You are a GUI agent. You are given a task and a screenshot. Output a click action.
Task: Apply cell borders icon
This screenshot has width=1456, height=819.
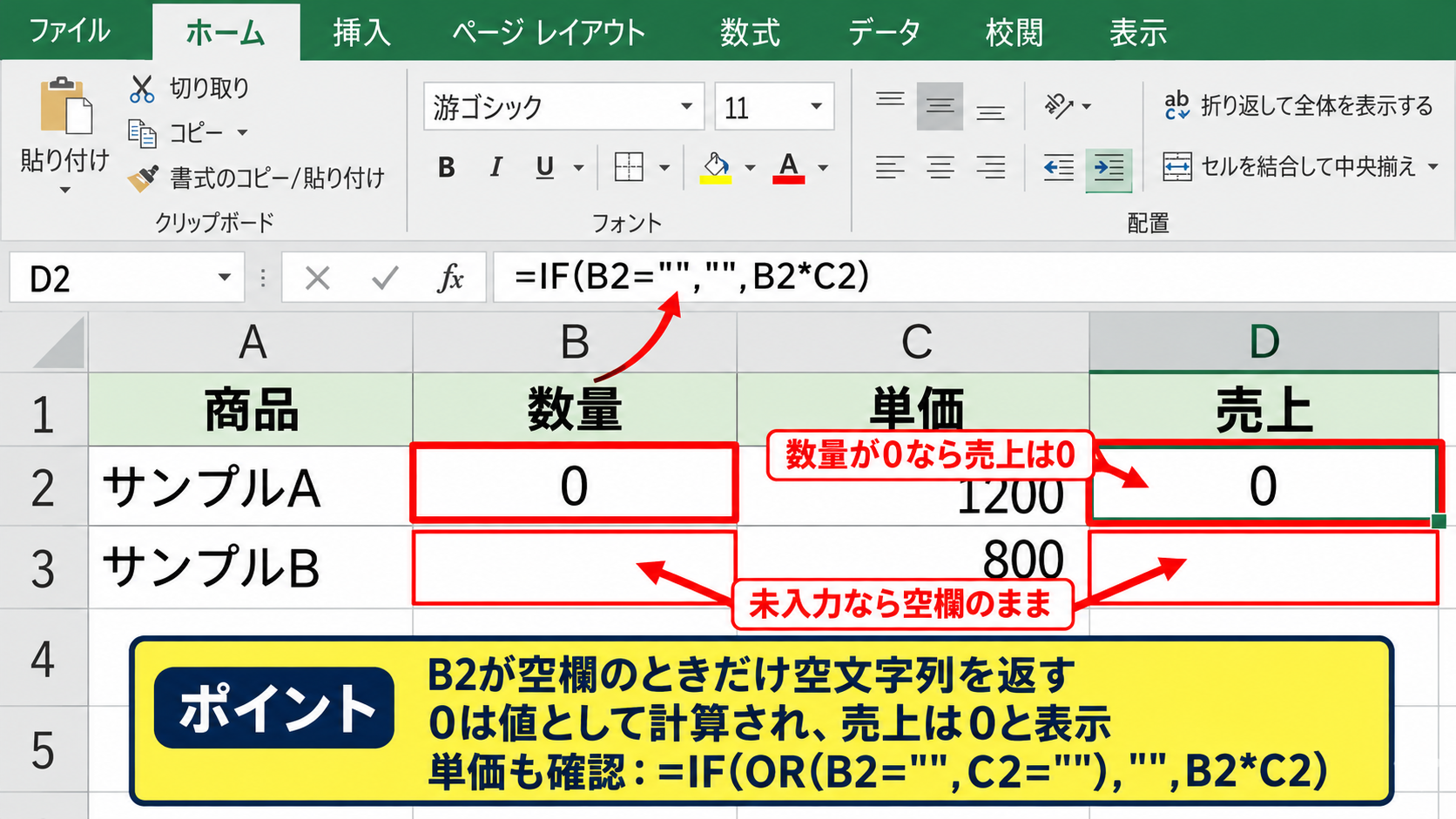629,166
